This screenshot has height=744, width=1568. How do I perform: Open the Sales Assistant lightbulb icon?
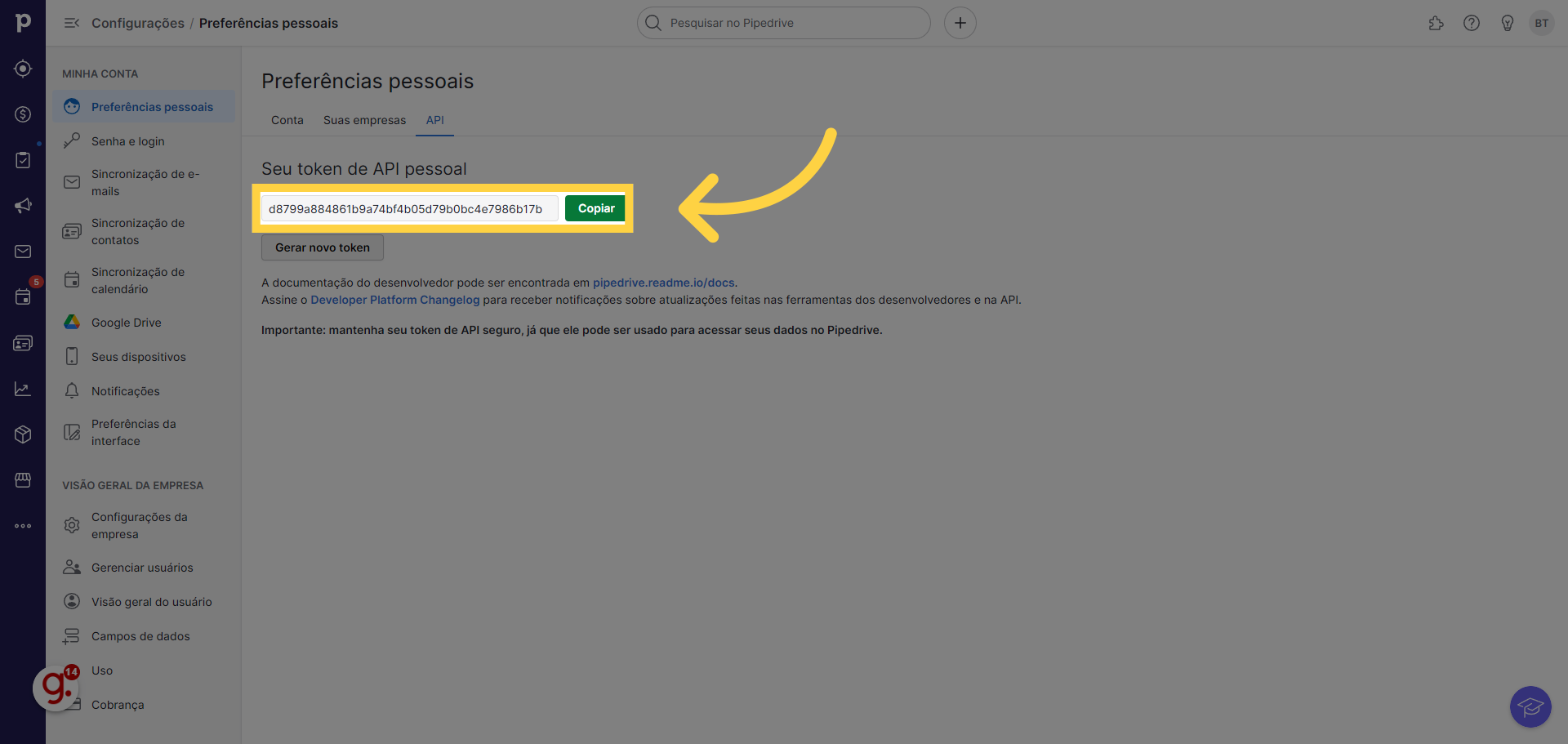pos(1508,23)
